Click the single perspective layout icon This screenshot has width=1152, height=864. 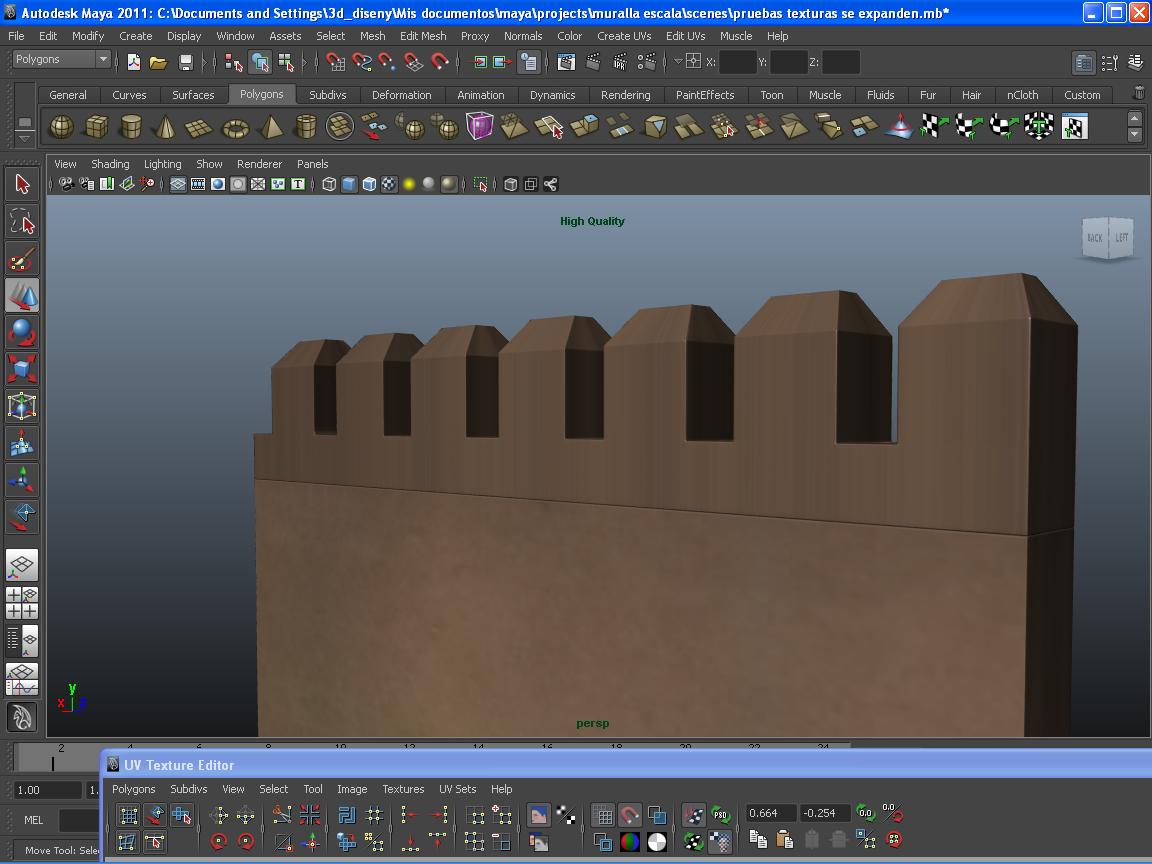pyautogui.click(x=22, y=564)
